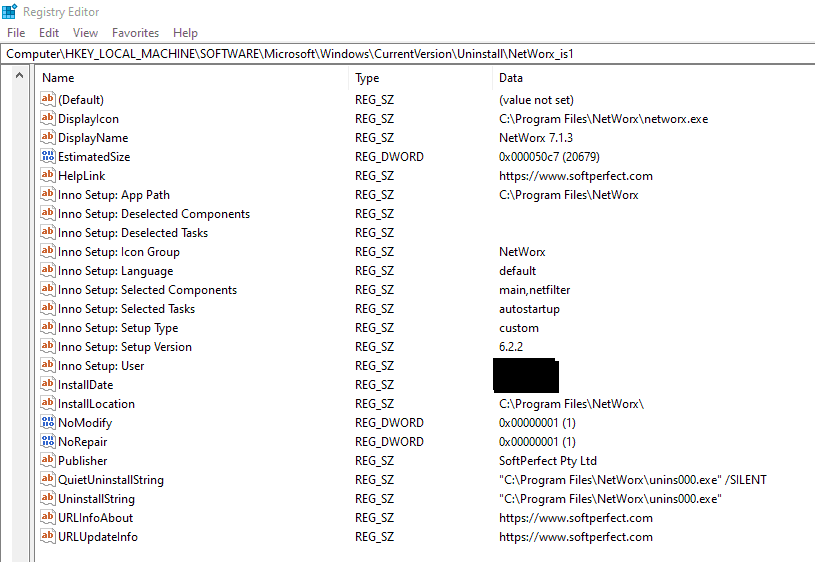Select the Inno Setup: Setup Type icon

pos(47,327)
